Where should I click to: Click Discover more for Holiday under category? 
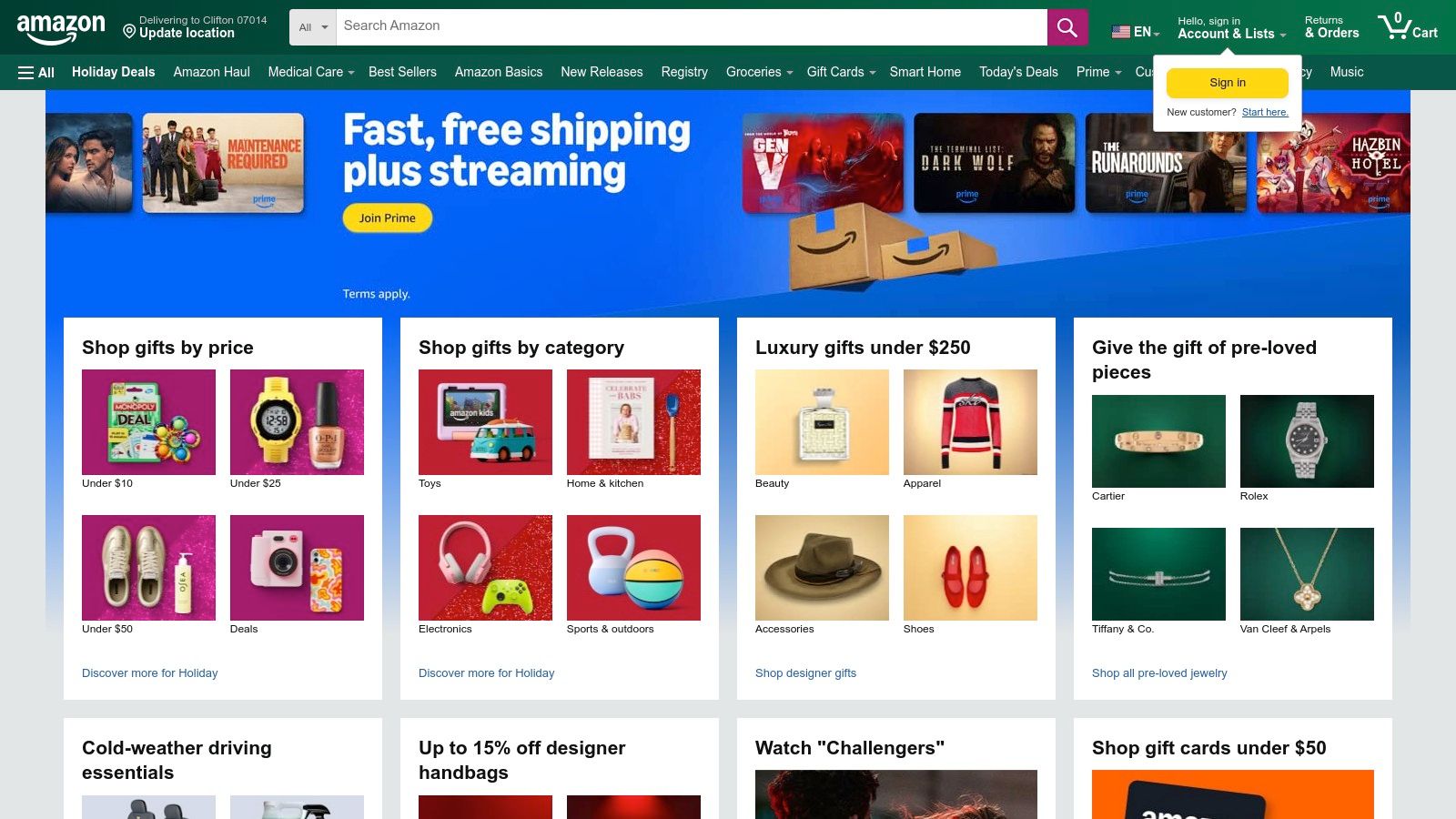tap(487, 673)
